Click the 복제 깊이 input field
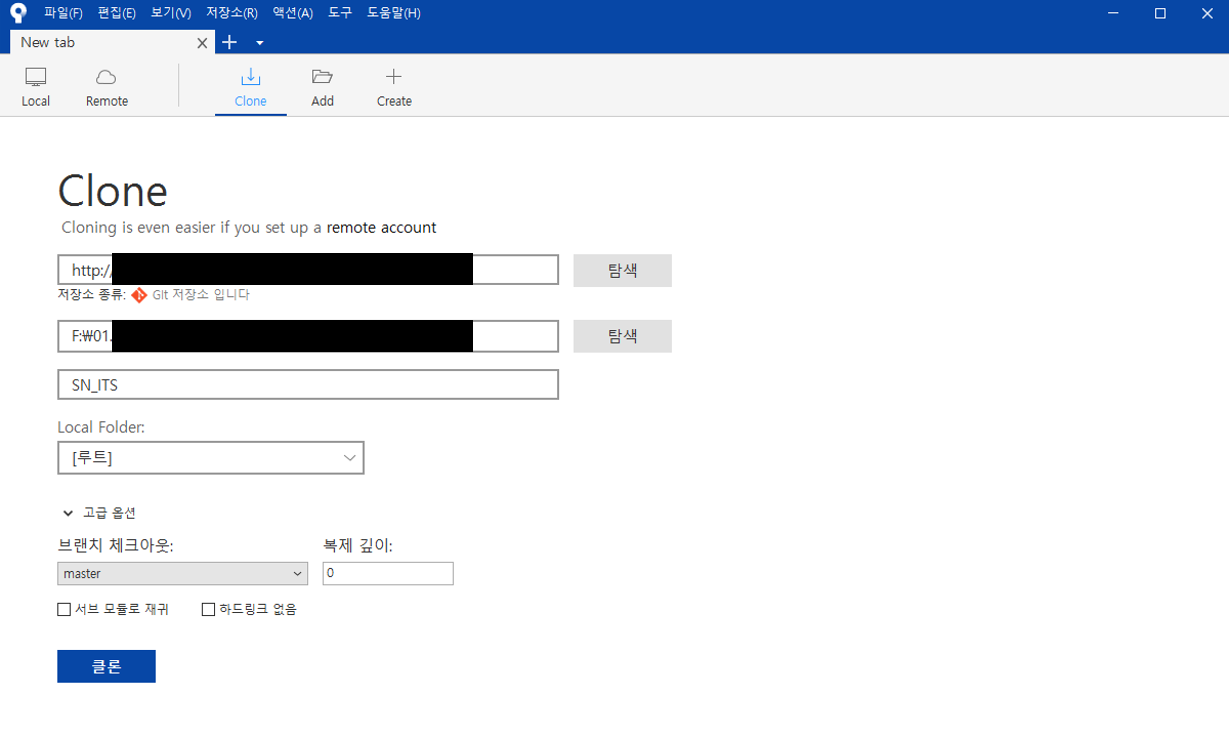The width and height of the screenshot is (1229, 752). coord(388,573)
